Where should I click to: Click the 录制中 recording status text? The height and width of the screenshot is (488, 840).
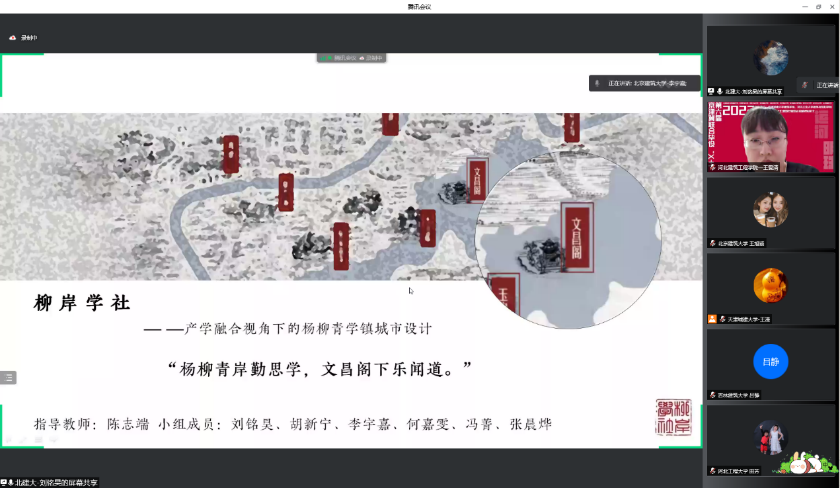(28, 38)
